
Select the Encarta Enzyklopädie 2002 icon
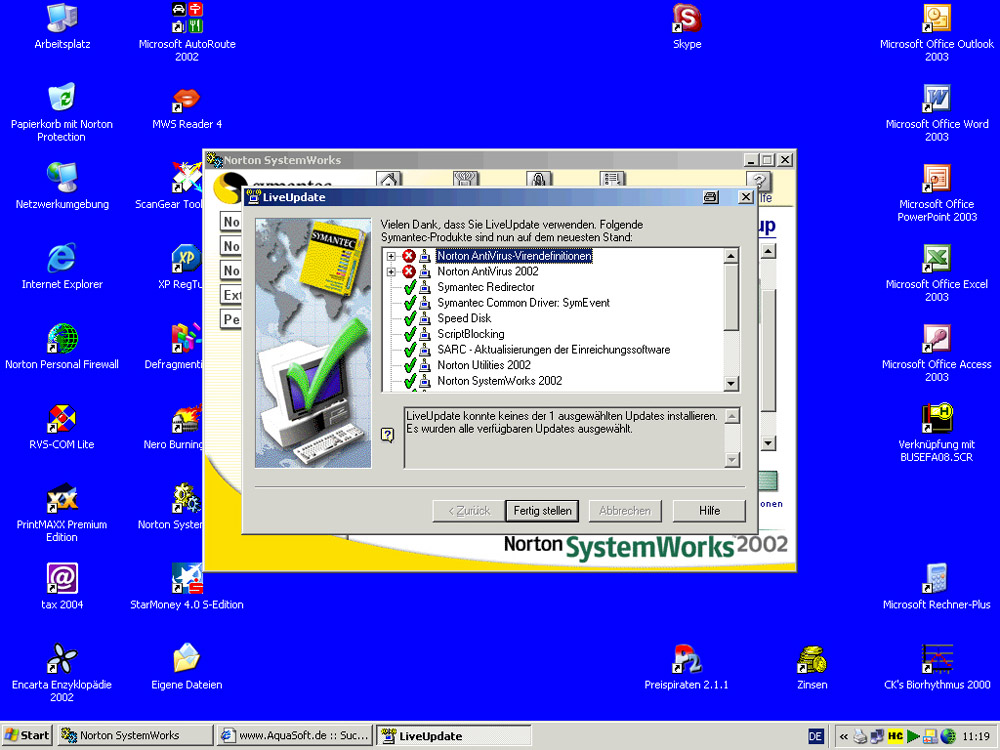[62, 659]
